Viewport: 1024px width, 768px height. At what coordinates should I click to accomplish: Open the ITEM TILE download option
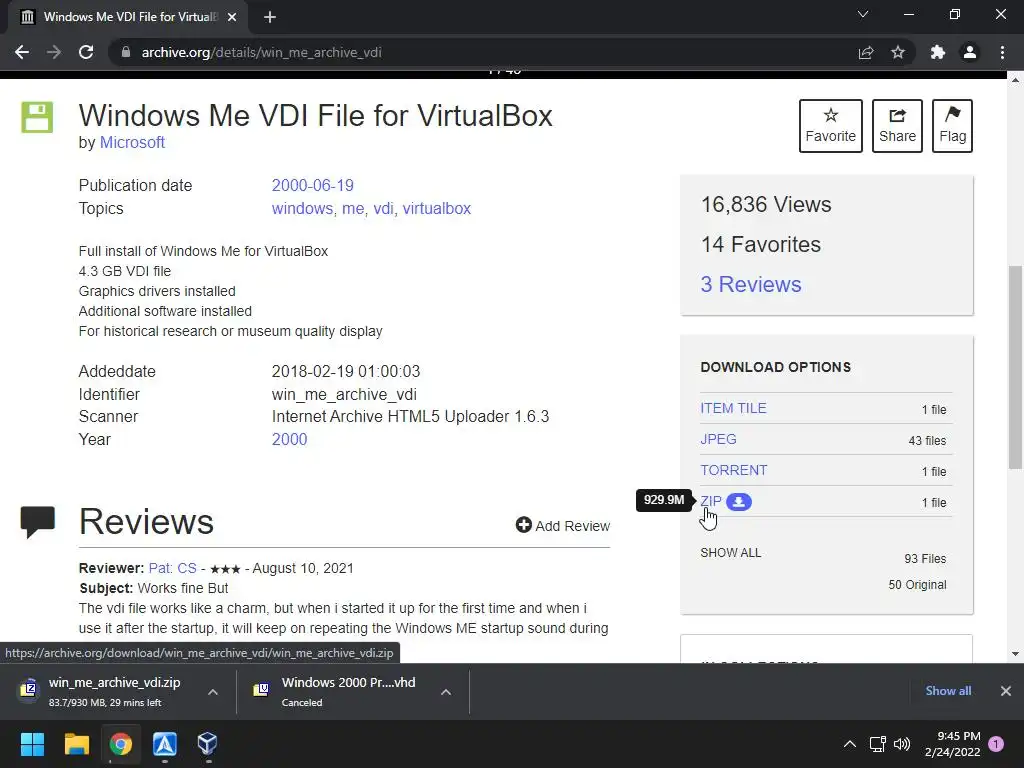tap(733, 408)
